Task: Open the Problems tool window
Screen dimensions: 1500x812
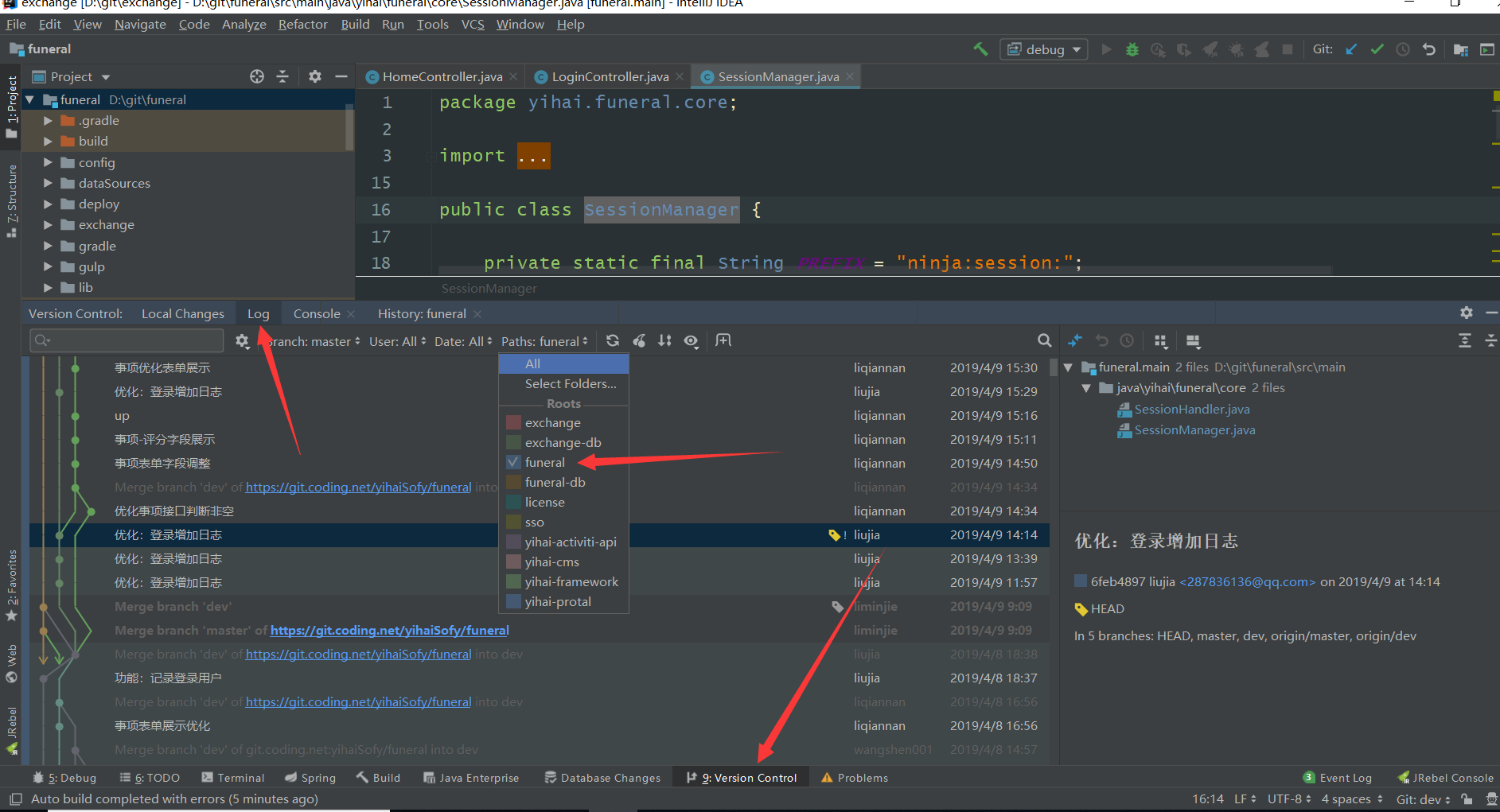Action: coord(855,778)
